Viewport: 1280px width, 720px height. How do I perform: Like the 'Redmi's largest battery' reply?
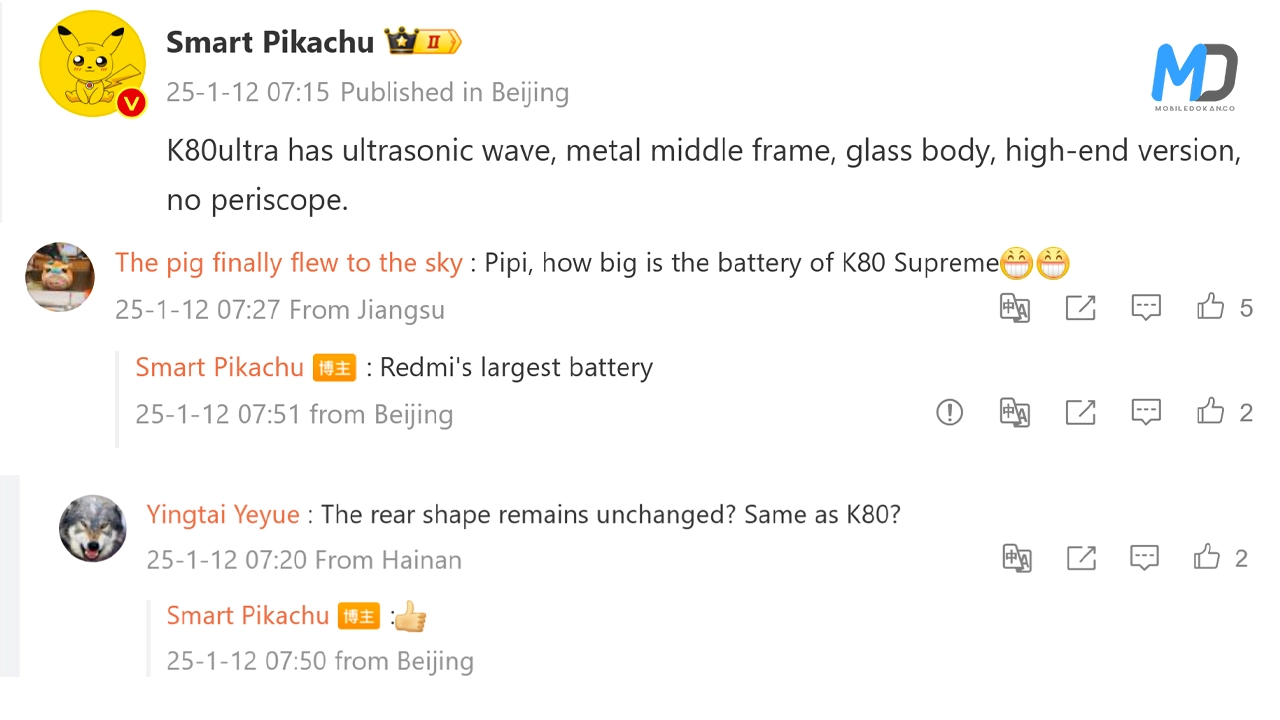click(x=1211, y=411)
